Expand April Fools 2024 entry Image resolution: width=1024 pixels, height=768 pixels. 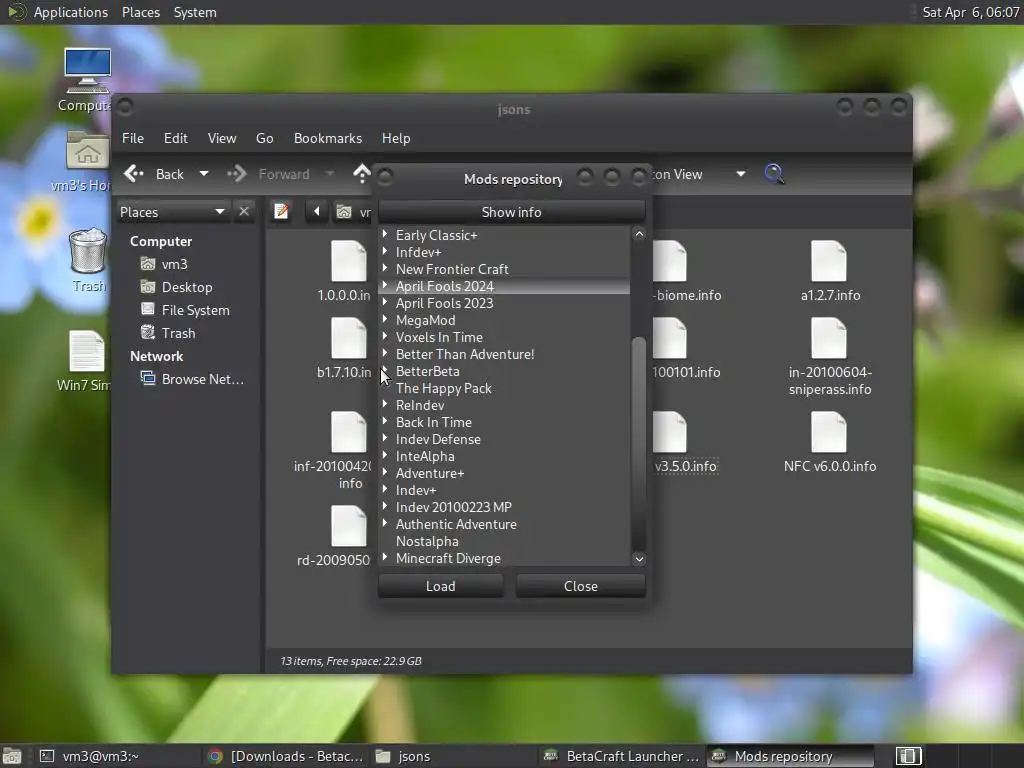click(385, 285)
